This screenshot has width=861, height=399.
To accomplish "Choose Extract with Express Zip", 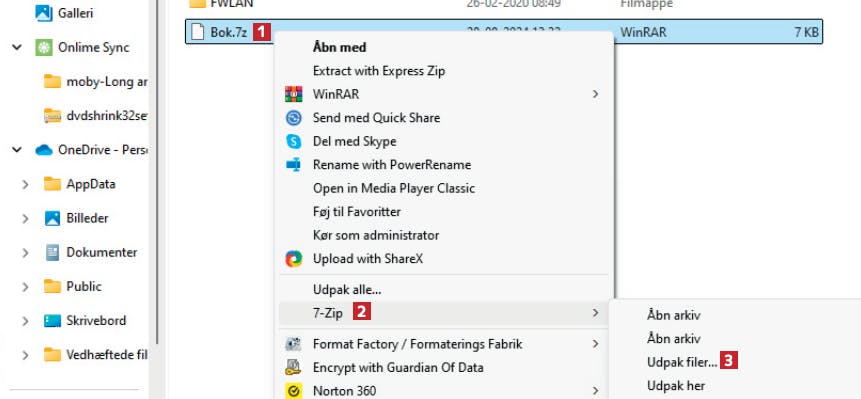I will tap(379, 71).
